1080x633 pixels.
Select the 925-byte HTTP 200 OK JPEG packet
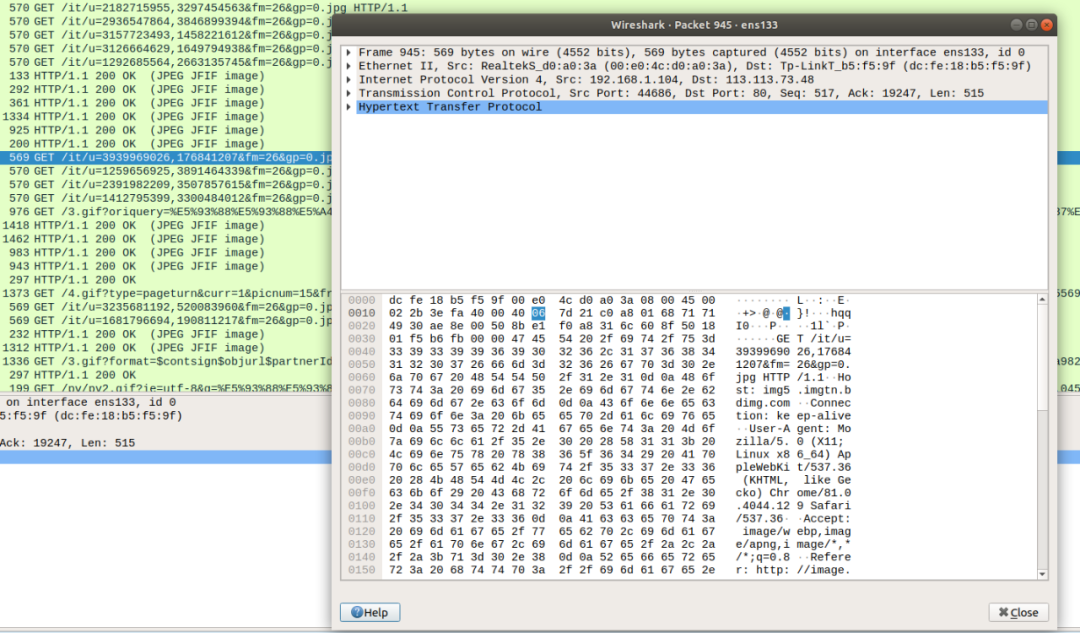[166, 130]
